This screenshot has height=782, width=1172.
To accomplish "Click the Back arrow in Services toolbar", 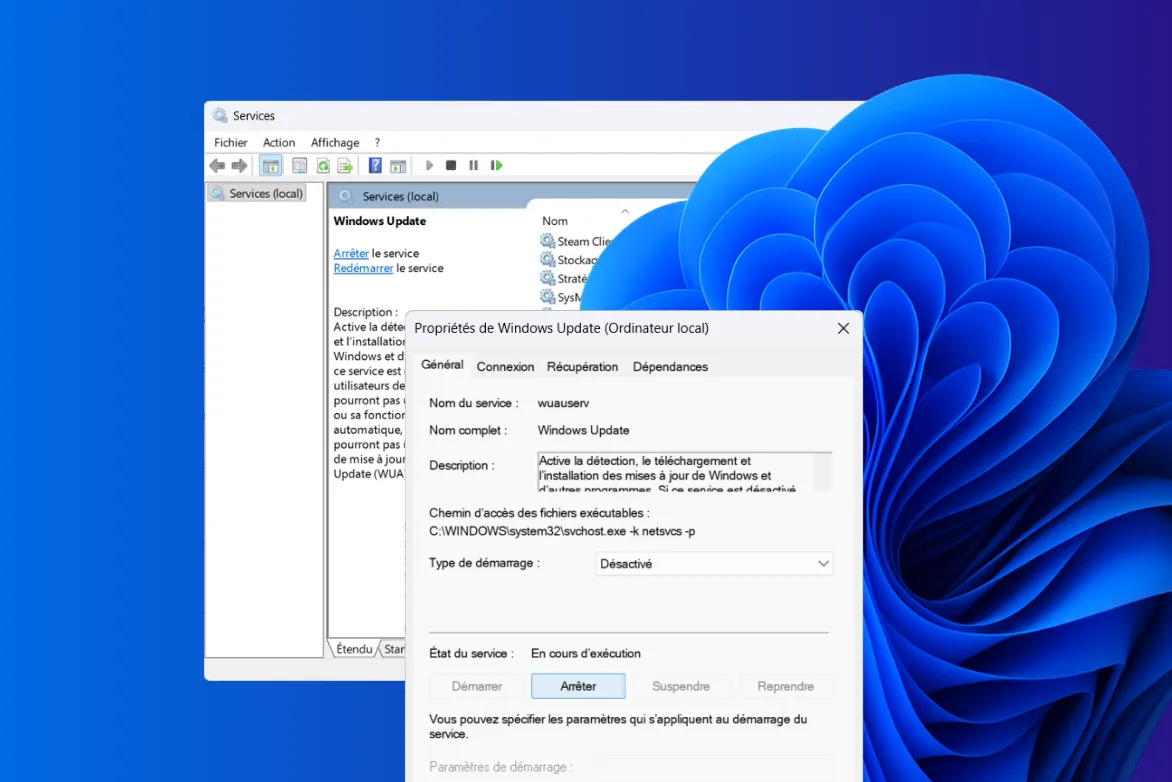I will click(x=217, y=166).
